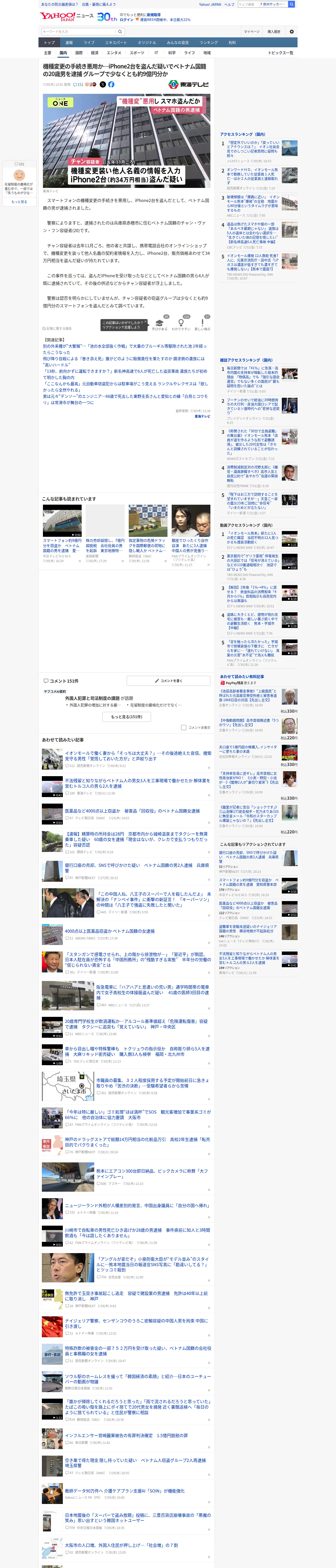Viewport: 336px width, 1568px height.
Task: Open article 銀行口座の売却、SNSで呼びかけた疑い
Action: [x=137, y=868]
